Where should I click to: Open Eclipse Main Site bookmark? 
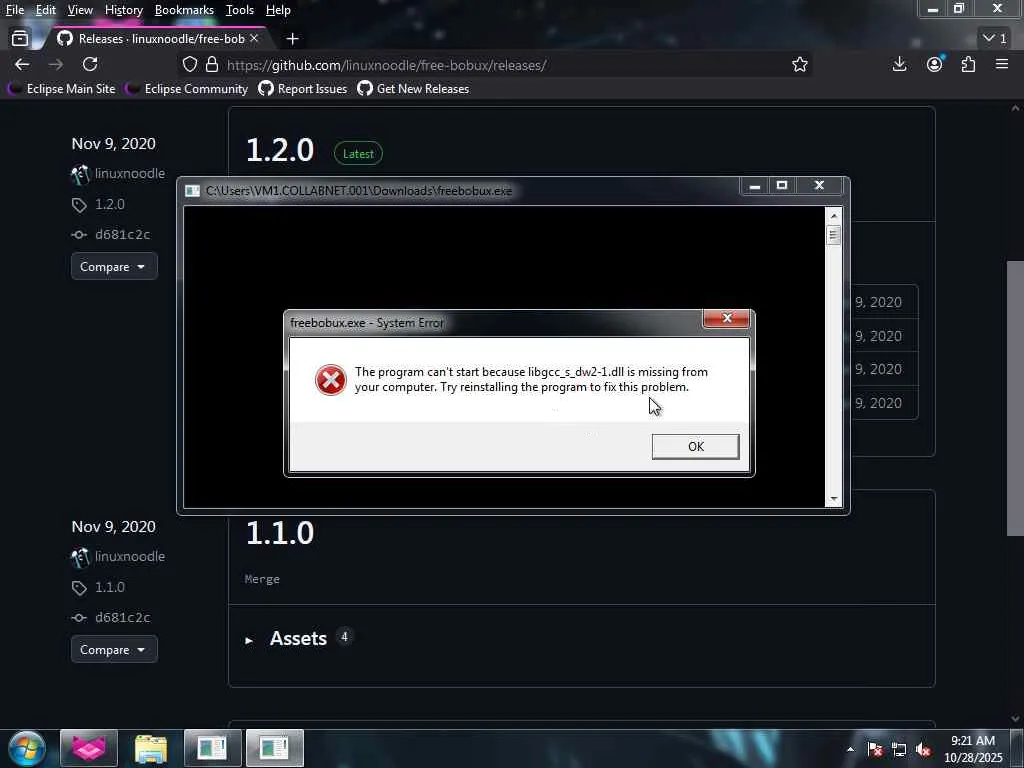click(61, 89)
